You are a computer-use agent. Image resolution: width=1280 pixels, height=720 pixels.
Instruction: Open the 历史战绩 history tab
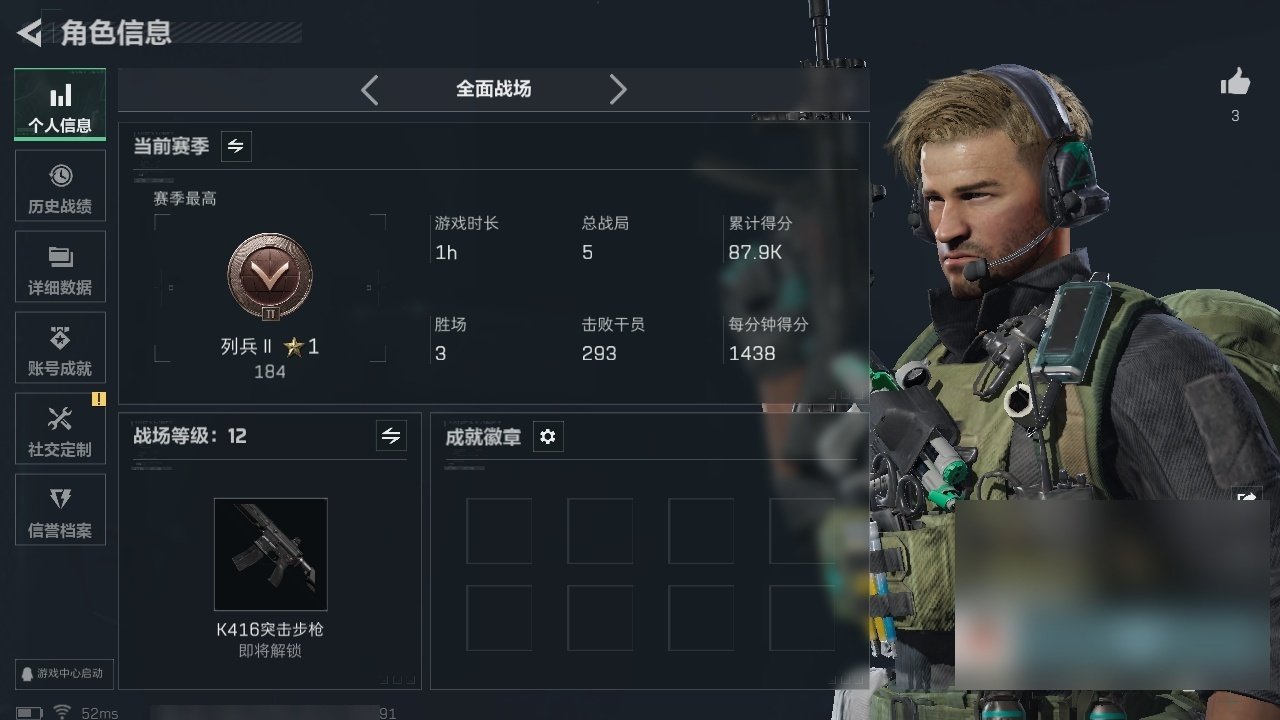tap(60, 186)
